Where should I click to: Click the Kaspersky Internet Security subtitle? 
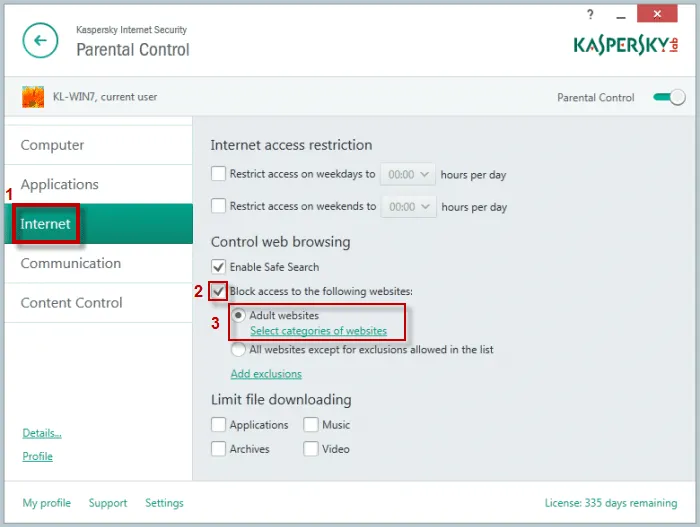131,30
